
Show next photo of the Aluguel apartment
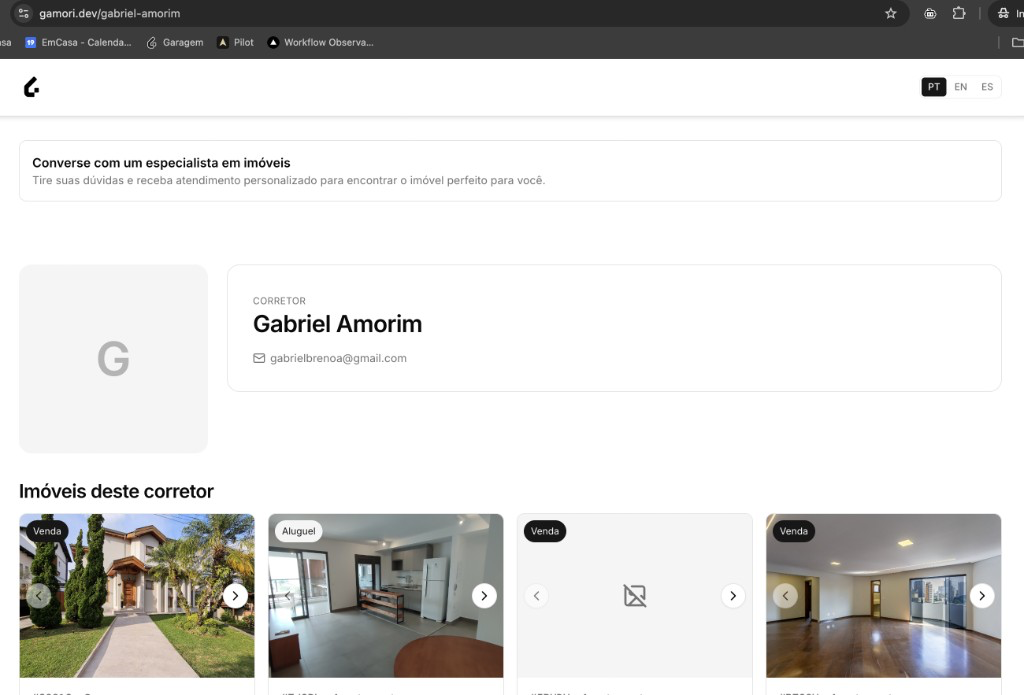pyautogui.click(x=484, y=596)
